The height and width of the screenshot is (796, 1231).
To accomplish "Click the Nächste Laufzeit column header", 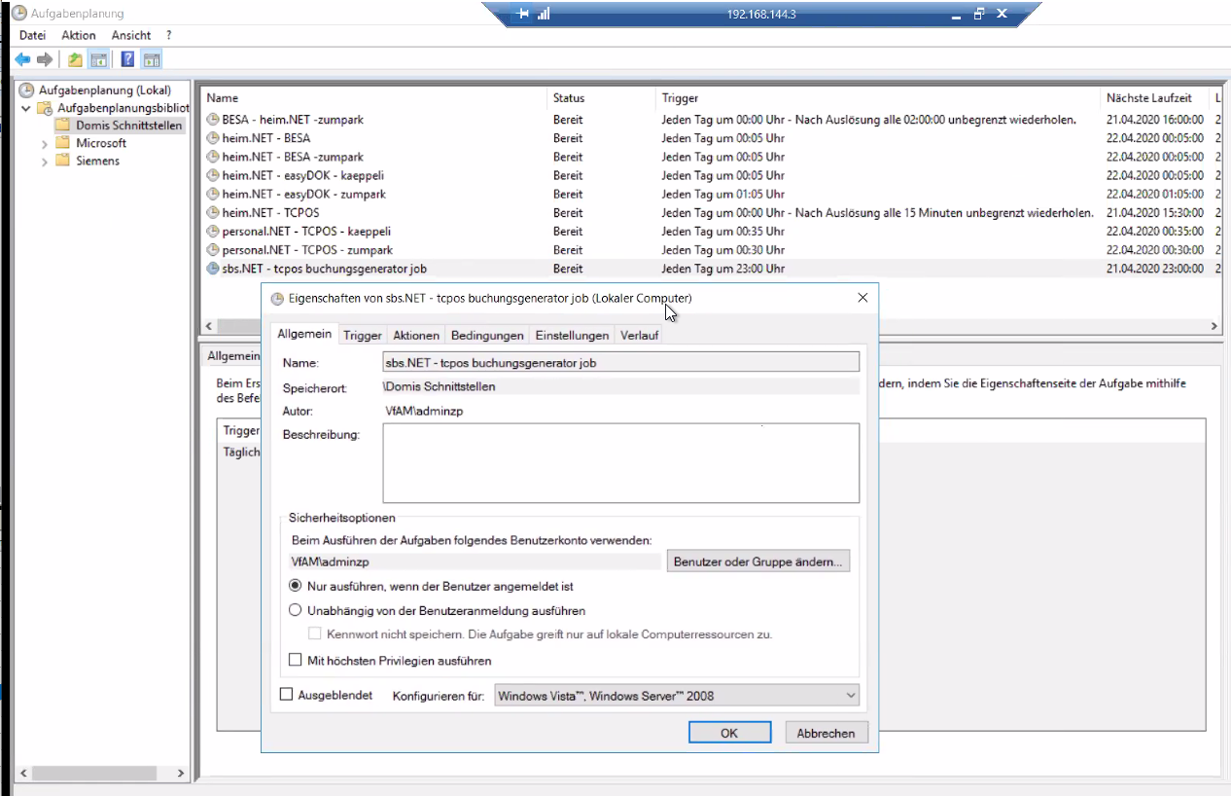I will pyautogui.click(x=1155, y=98).
